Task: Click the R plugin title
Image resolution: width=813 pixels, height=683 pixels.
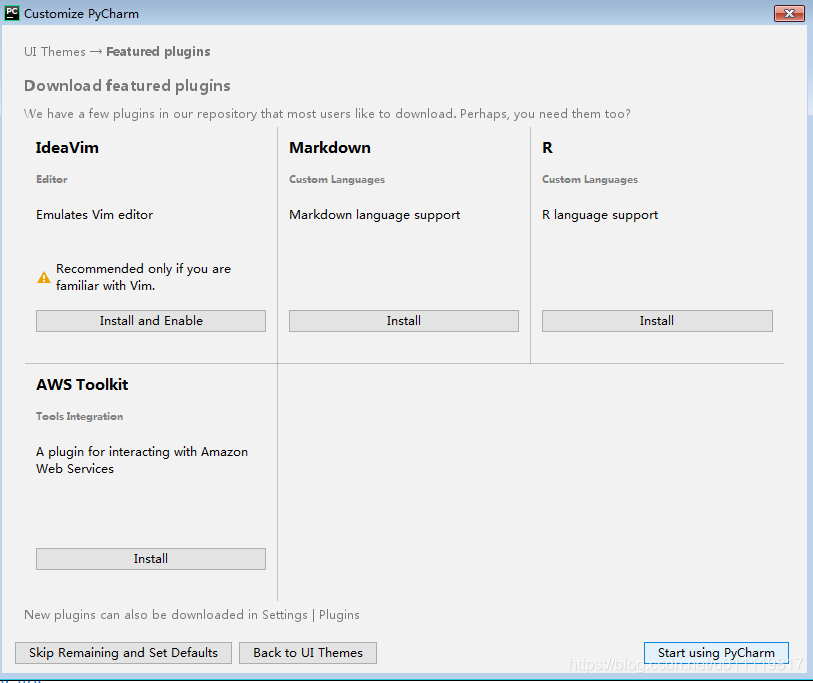Action: tap(548, 148)
